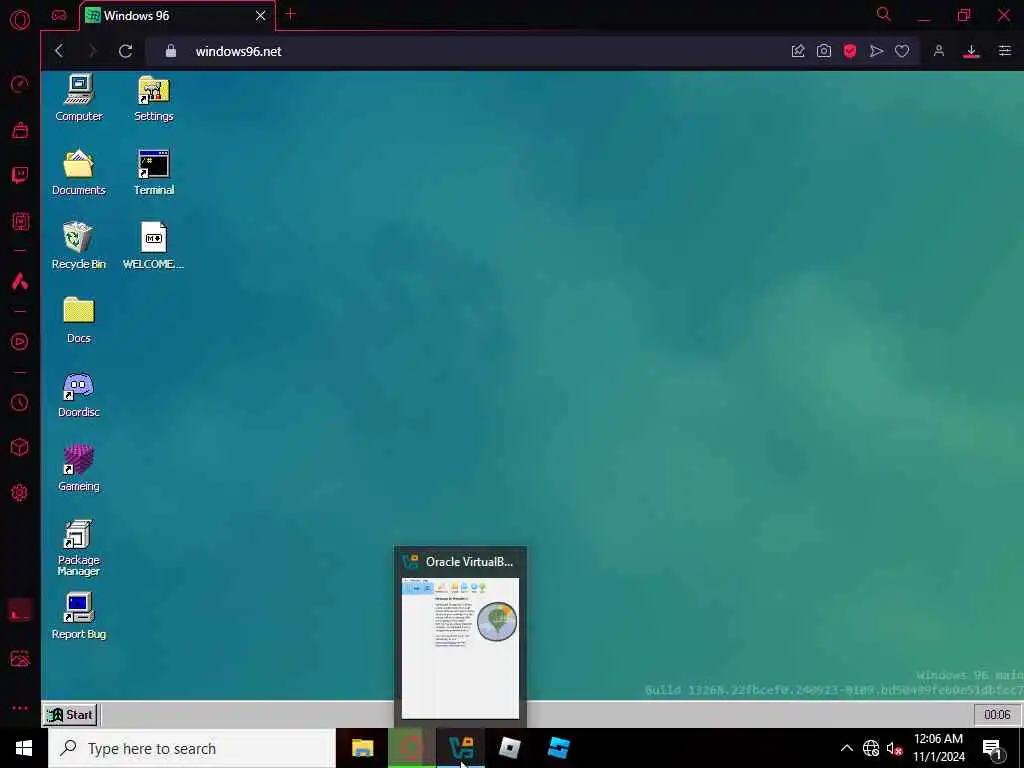Open the ad blocker shield icon
Image resolution: width=1024 pixels, height=768 pixels.
coord(850,51)
